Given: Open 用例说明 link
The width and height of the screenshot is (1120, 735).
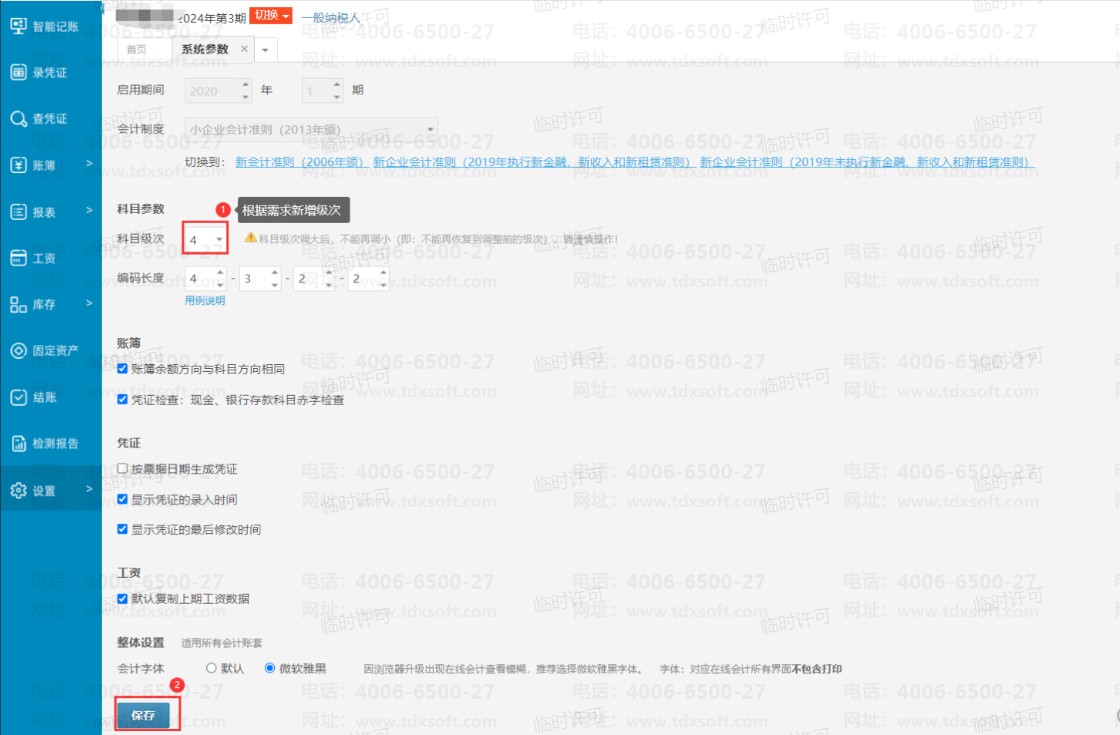Looking at the screenshot, I should pos(205,301).
